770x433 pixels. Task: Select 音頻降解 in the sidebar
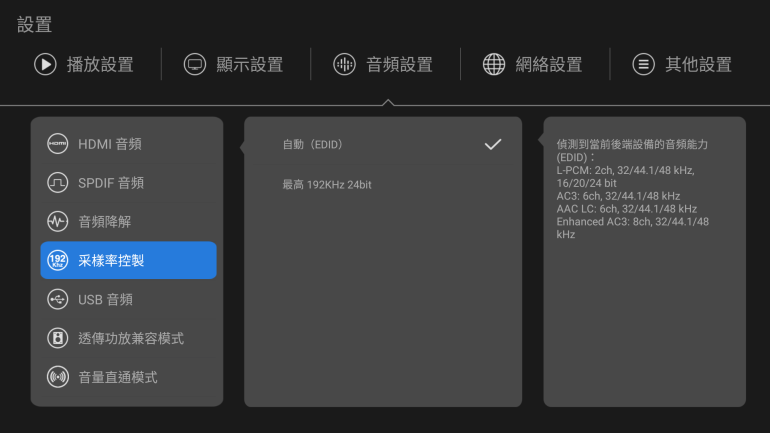[x=128, y=221]
